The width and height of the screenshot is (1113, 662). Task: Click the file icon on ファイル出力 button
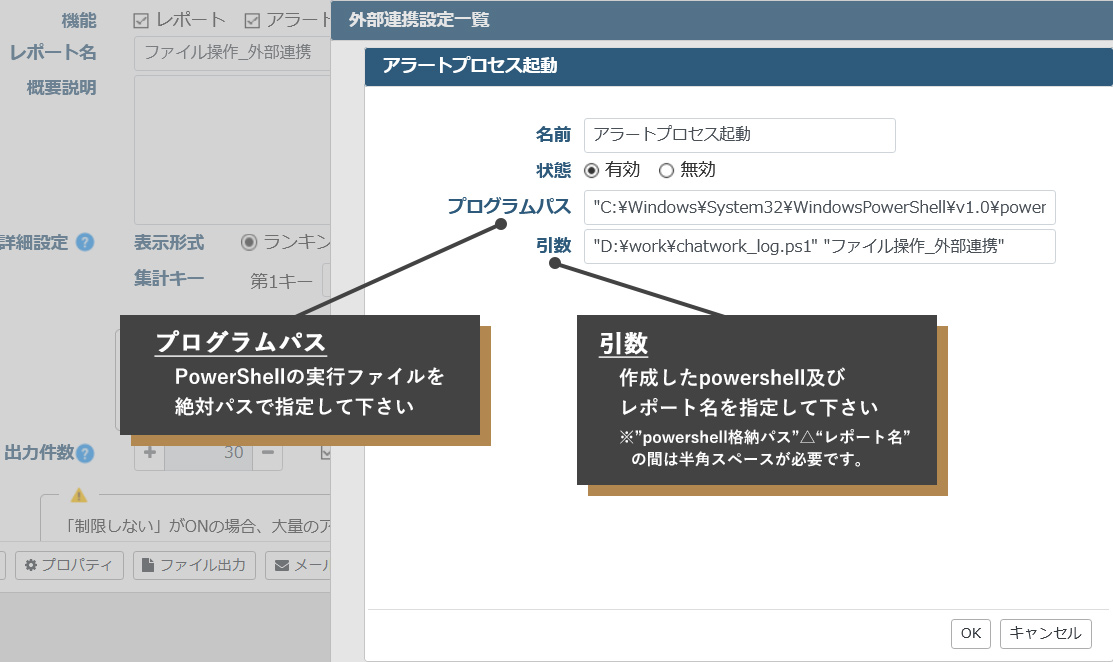147,566
